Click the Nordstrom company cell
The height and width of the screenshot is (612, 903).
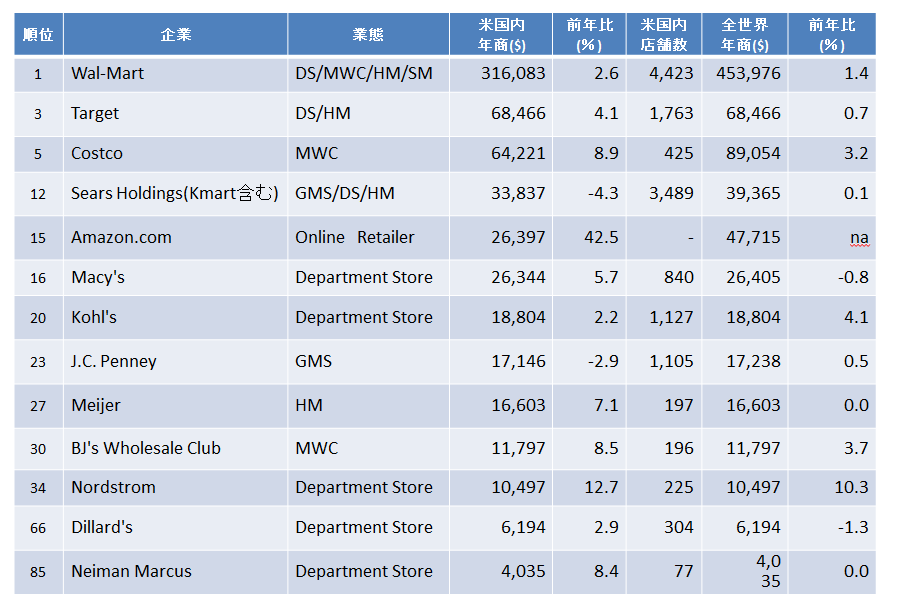tap(176, 488)
